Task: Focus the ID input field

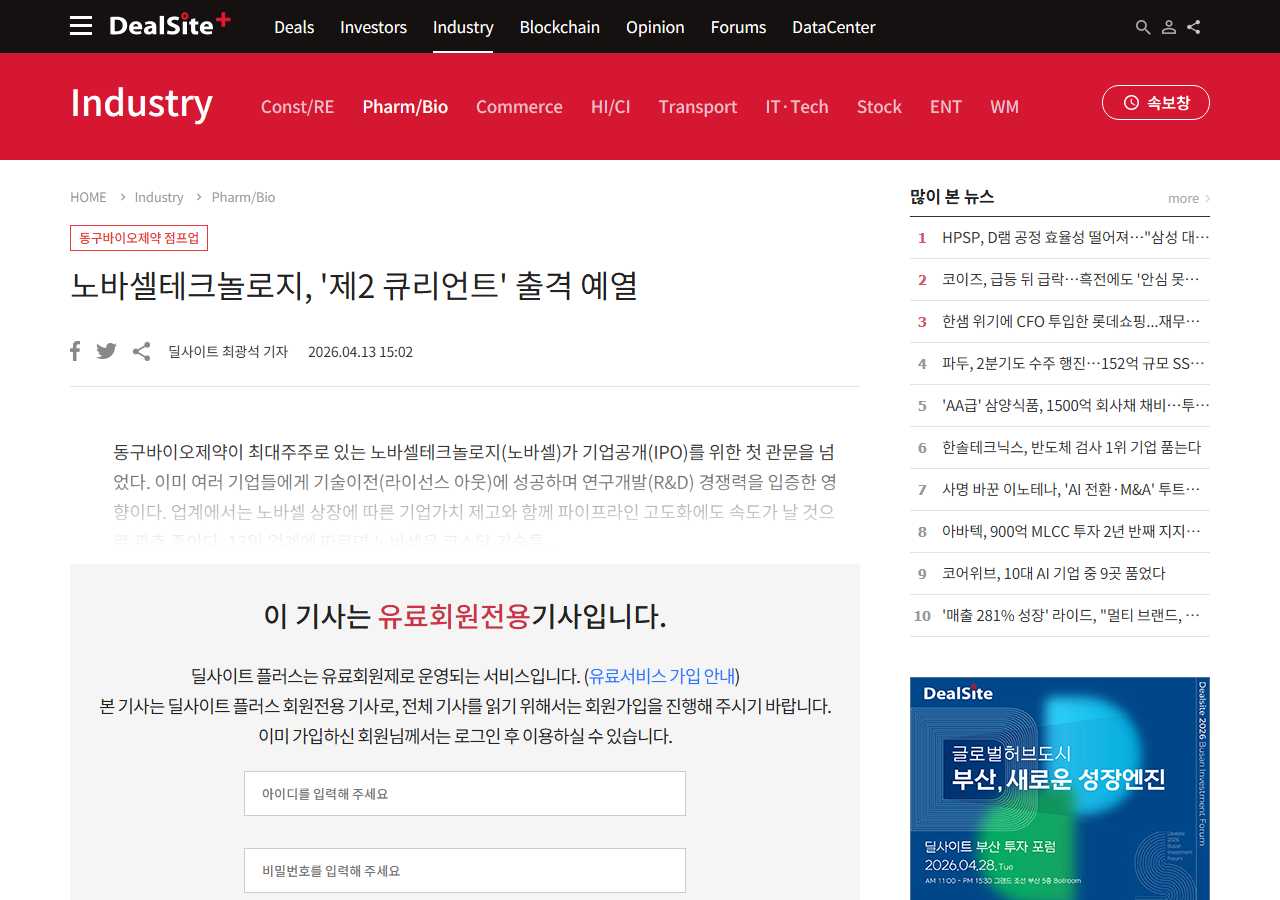Action: click(464, 793)
